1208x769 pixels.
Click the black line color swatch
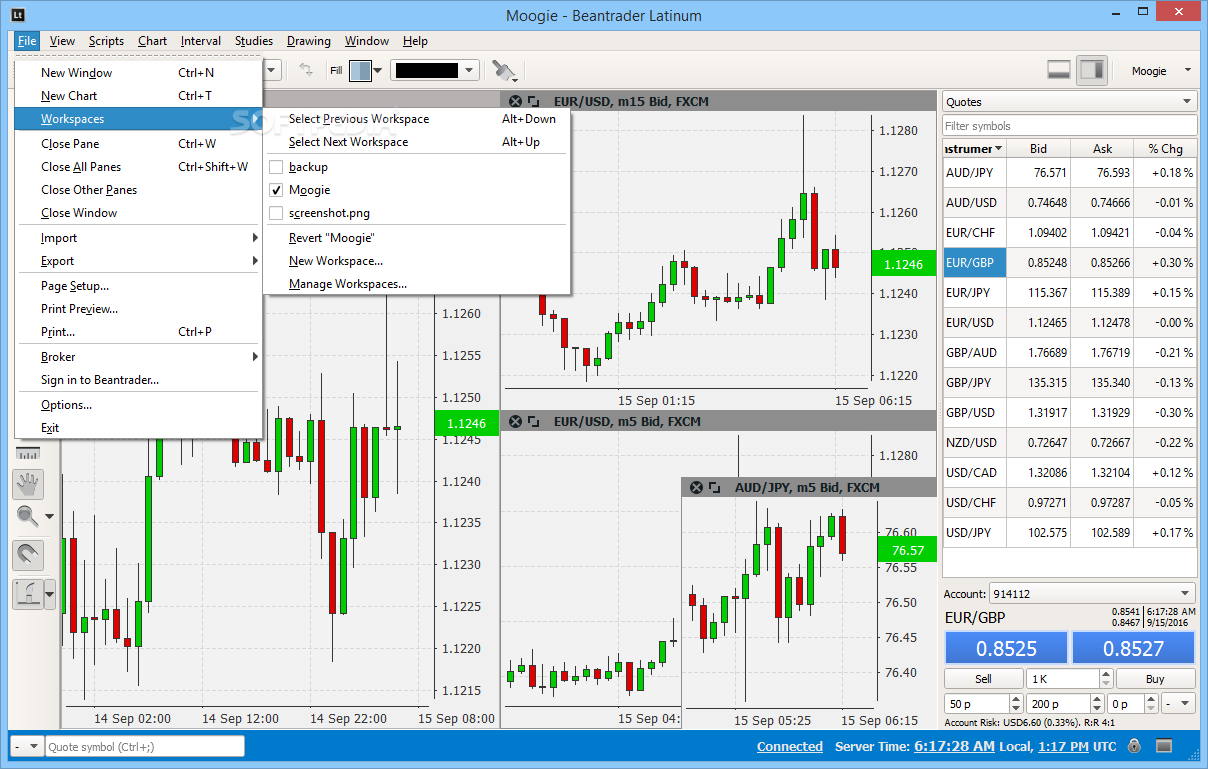point(427,71)
